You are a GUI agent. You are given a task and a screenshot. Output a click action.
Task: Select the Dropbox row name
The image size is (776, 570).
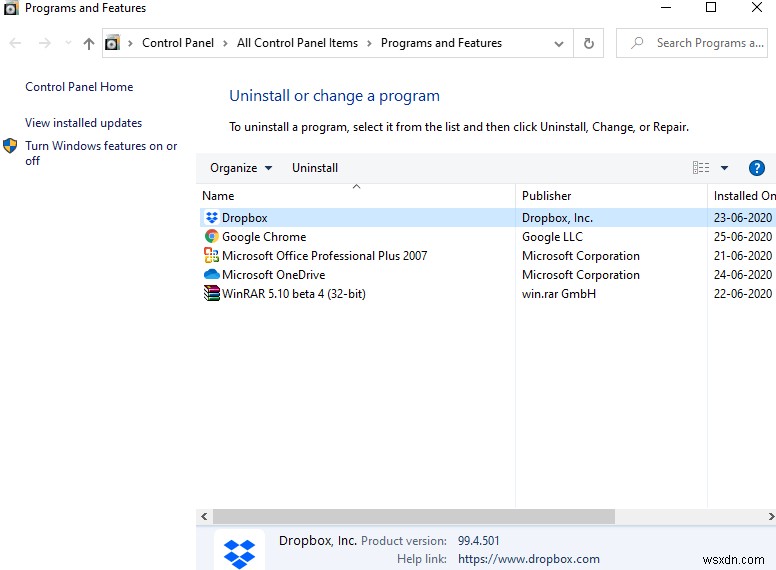(244, 218)
